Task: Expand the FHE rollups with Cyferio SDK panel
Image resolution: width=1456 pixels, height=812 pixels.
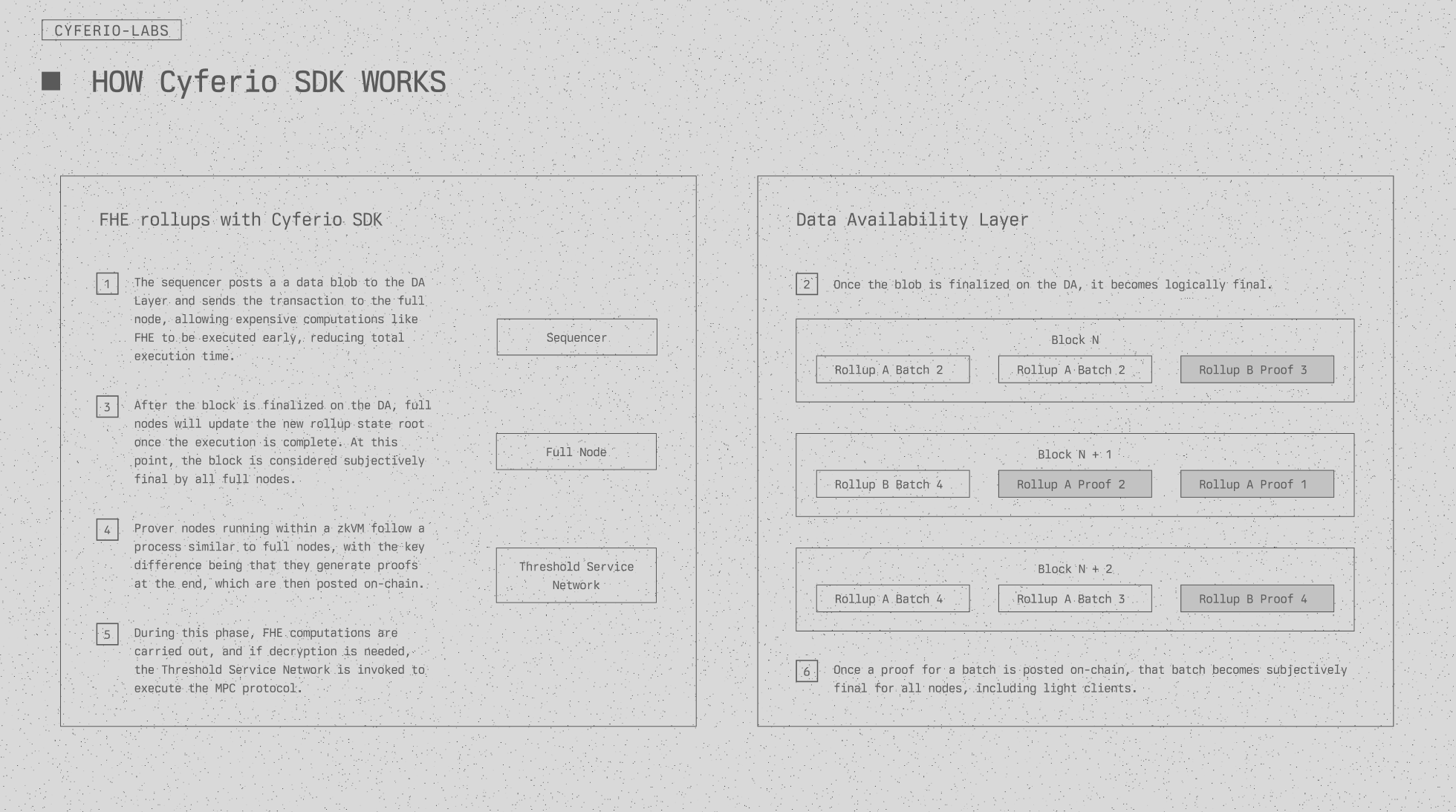Action: click(240, 218)
